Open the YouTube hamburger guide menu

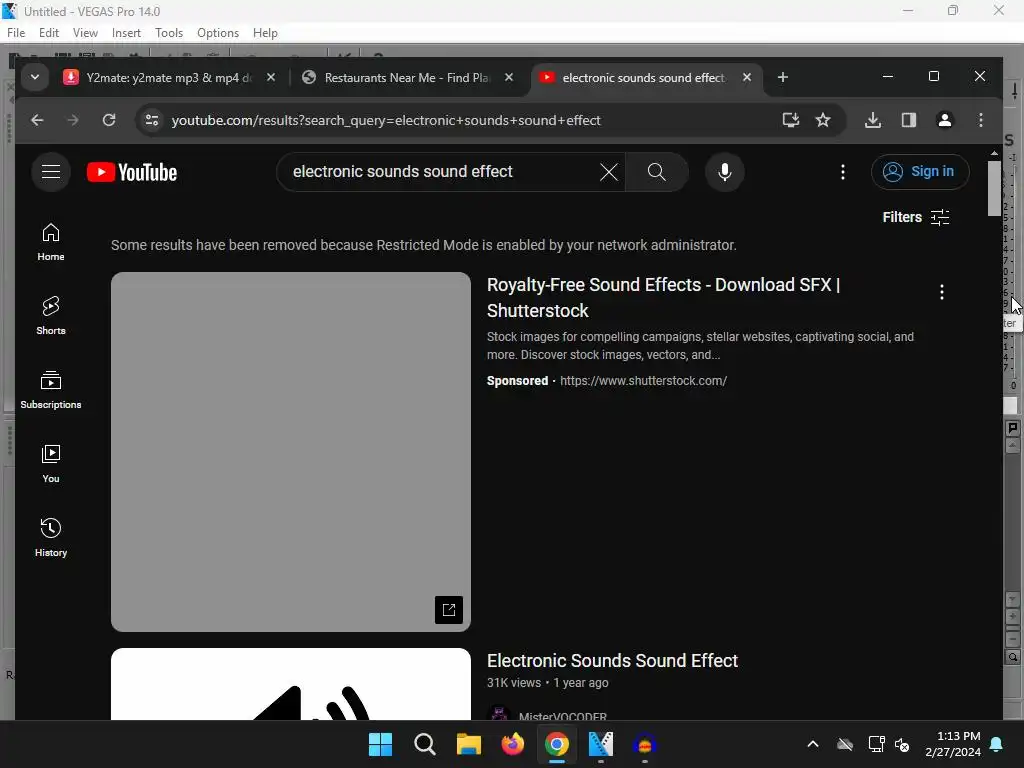click(51, 172)
